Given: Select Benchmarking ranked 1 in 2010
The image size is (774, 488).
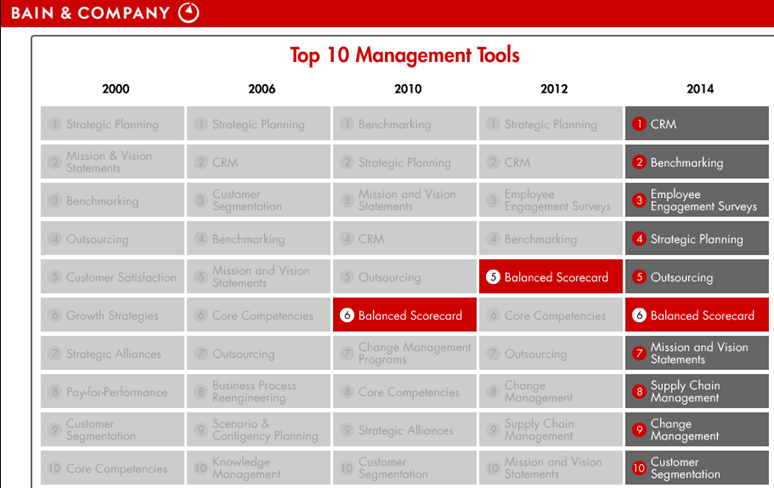Looking at the screenshot, I should [405, 123].
